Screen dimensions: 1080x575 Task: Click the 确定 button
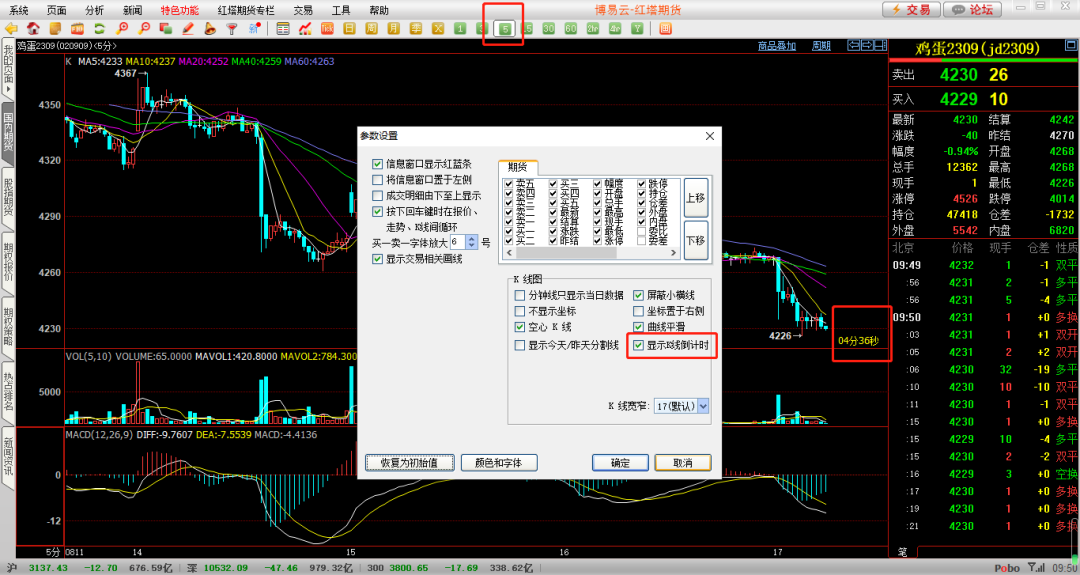(x=620, y=463)
